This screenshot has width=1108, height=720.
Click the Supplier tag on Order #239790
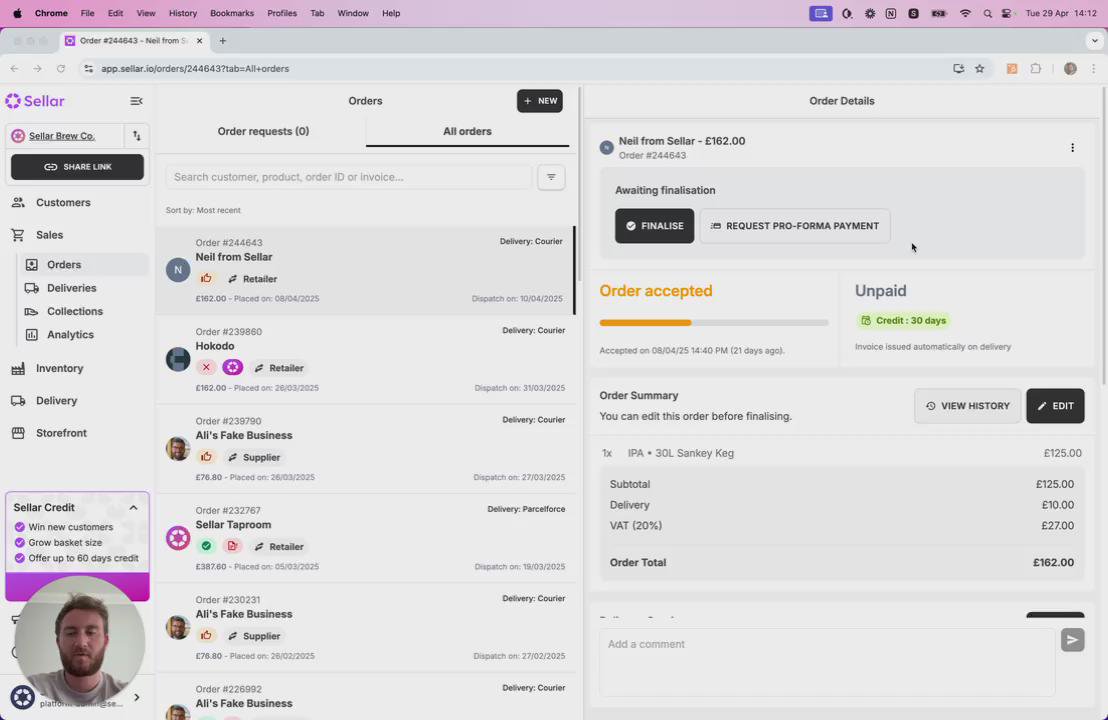coord(254,458)
